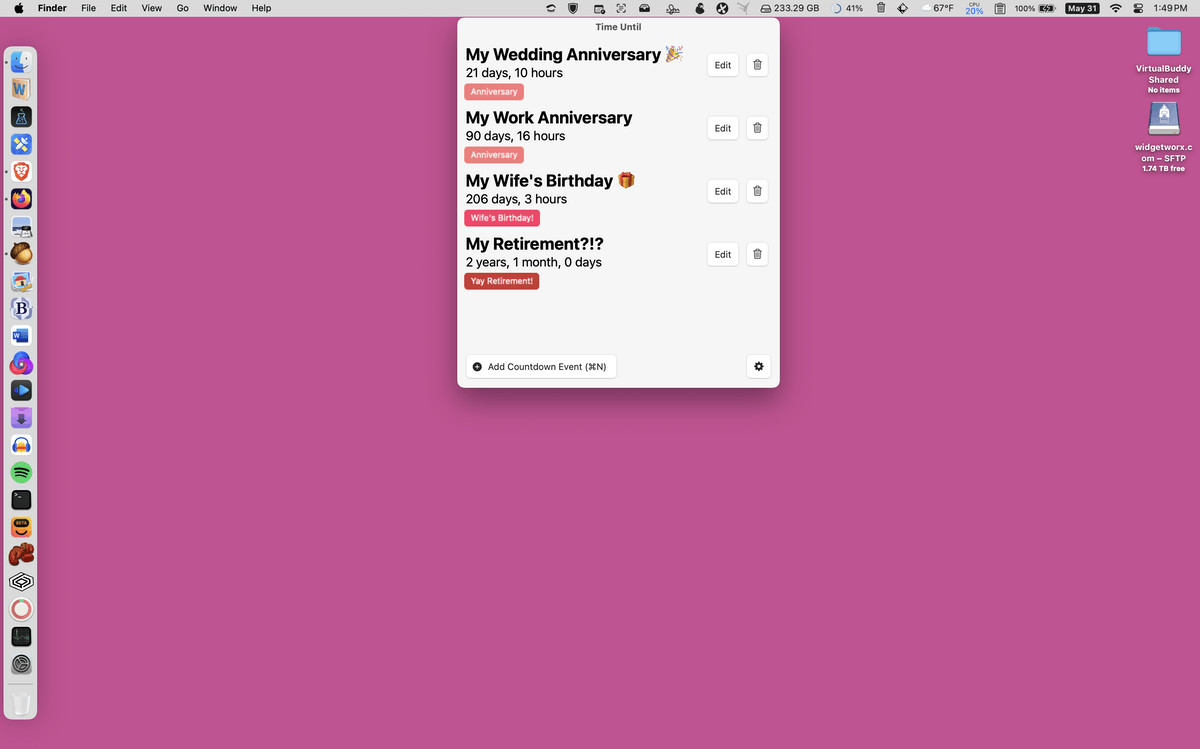The width and height of the screenshot is (1200, 749).
Task: Open the Apple menu
Action: point(18,8)
